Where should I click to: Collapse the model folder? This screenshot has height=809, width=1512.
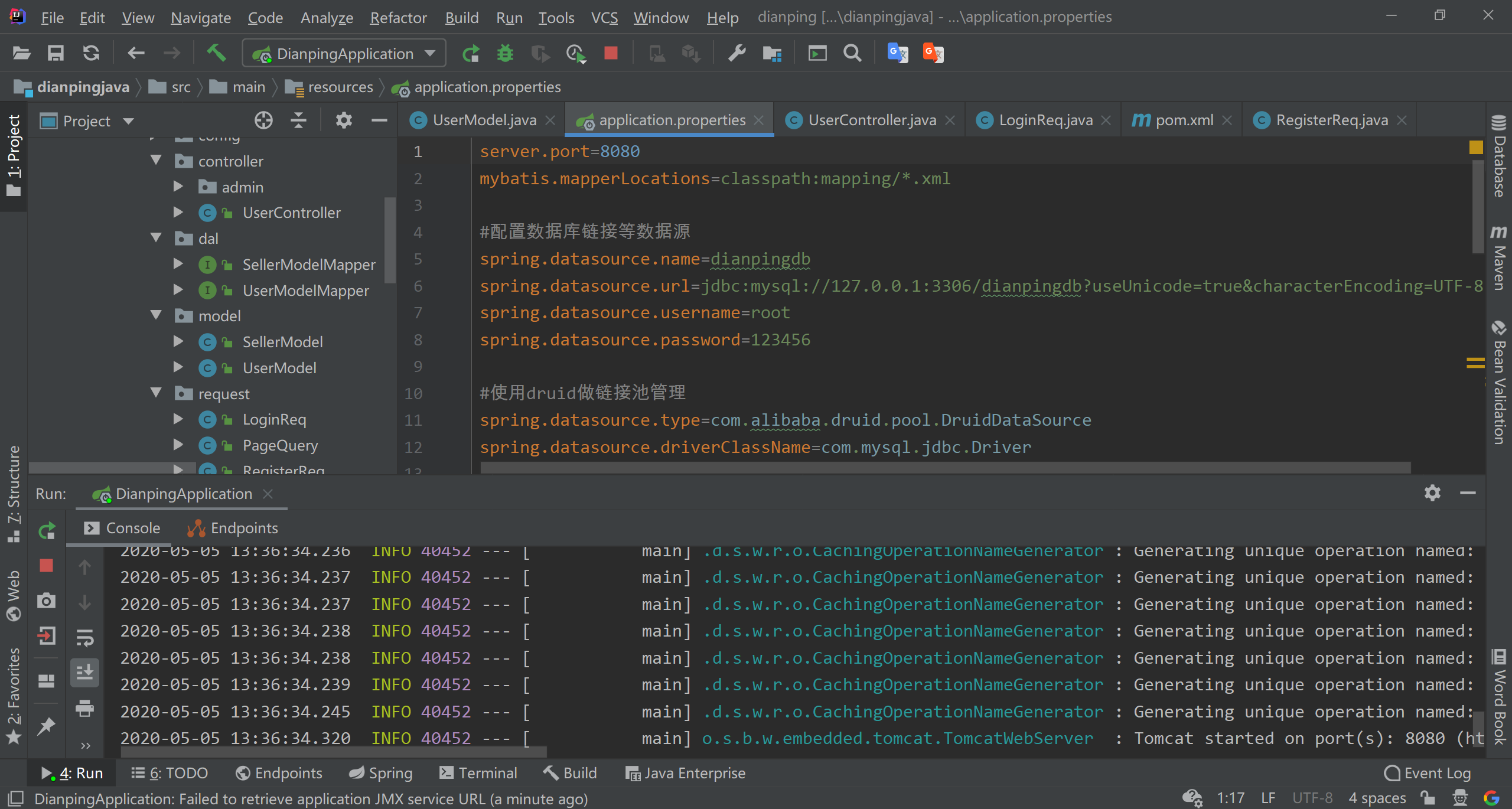click(x=156, y=315)
